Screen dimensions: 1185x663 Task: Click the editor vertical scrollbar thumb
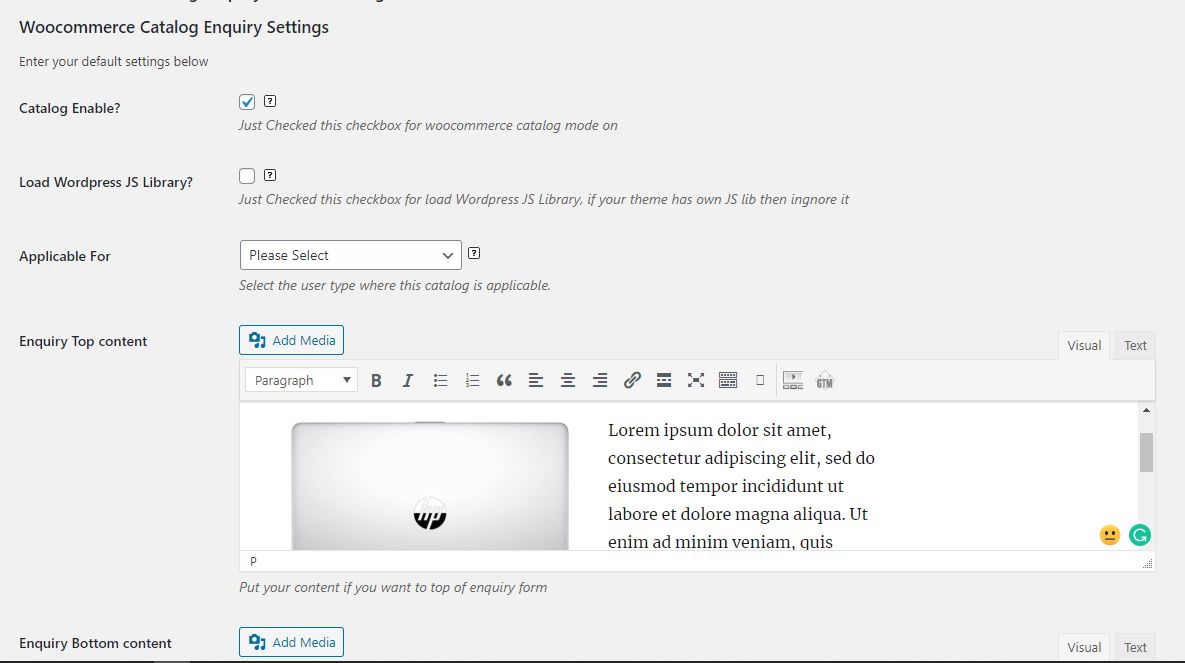pos(1146,452)
